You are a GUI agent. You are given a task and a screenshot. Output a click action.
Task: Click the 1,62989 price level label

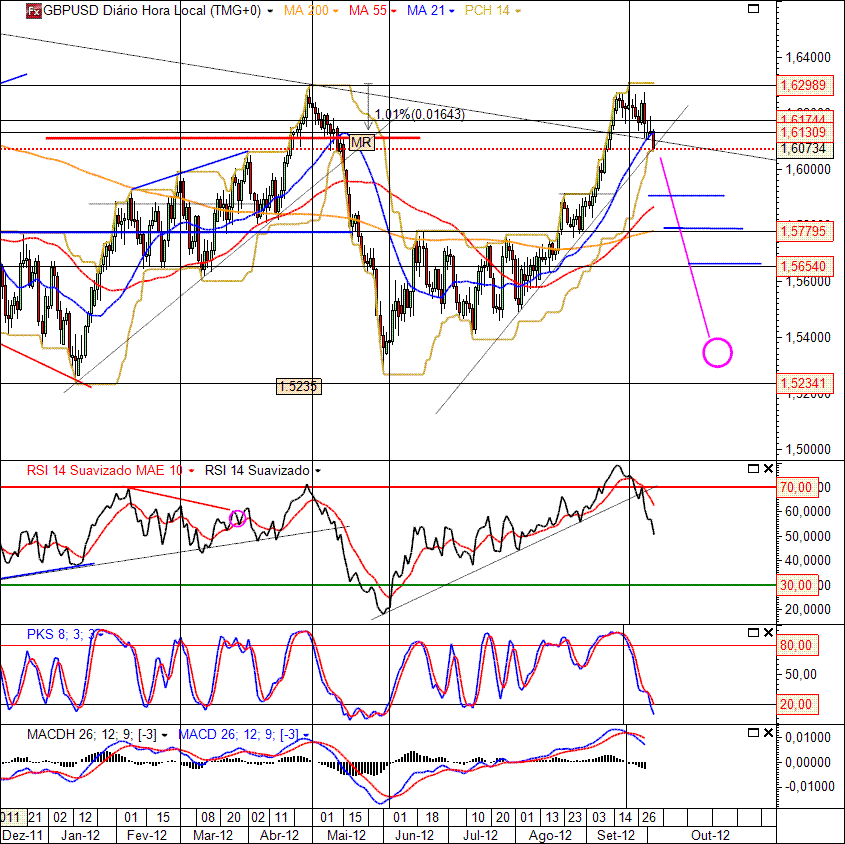pyautogui.click(x=805, y=85)
